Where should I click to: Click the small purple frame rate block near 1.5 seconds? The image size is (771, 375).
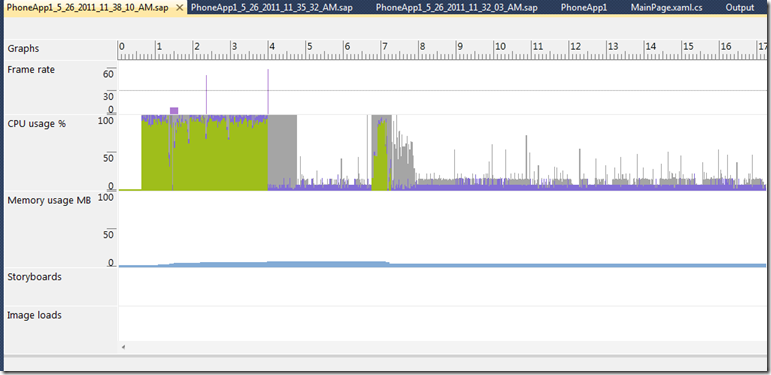pyautogui.click(x=174, y=111)
